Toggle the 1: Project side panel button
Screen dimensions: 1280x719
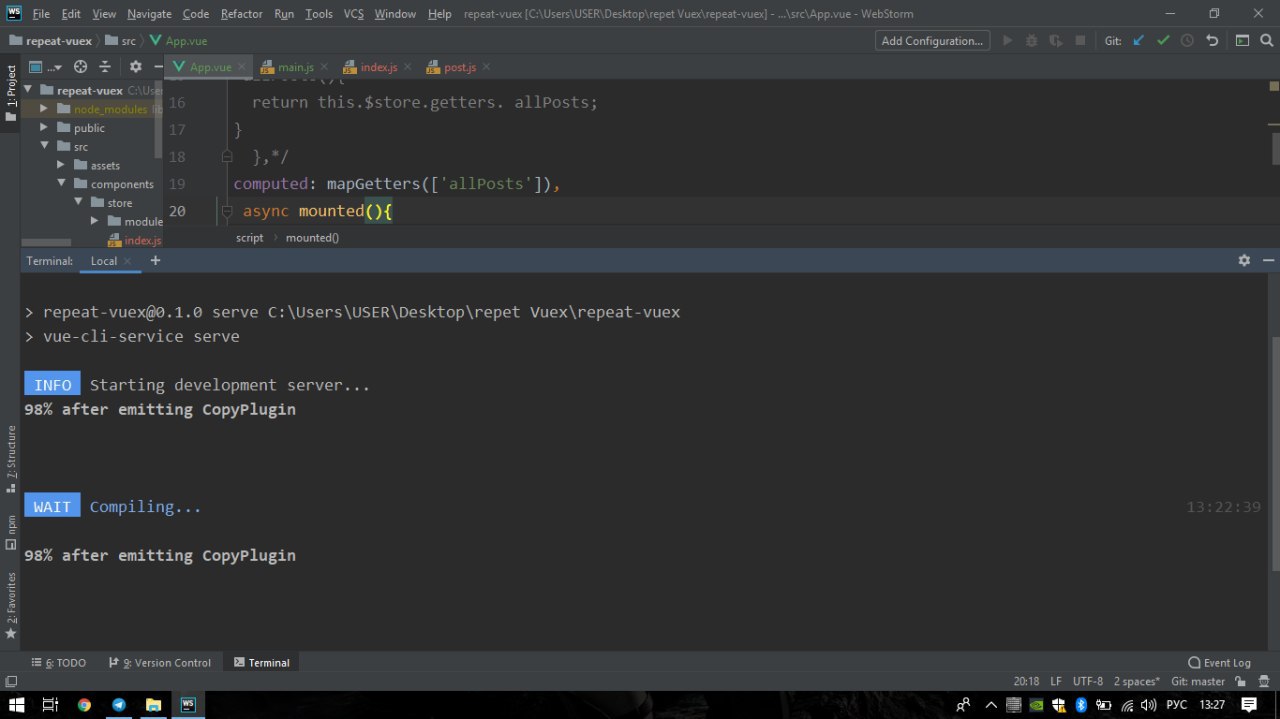point(11,93)
